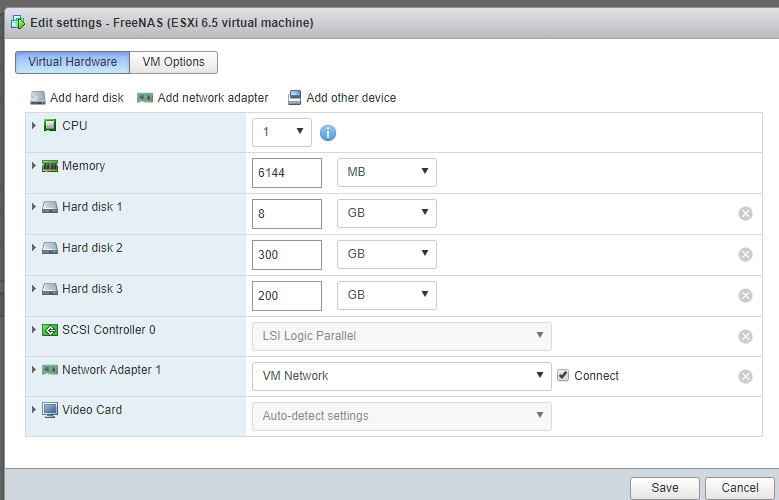Switch to the VM Options tab
The height and width of the screenshot is (500, 779).
(x=173, y=62)
